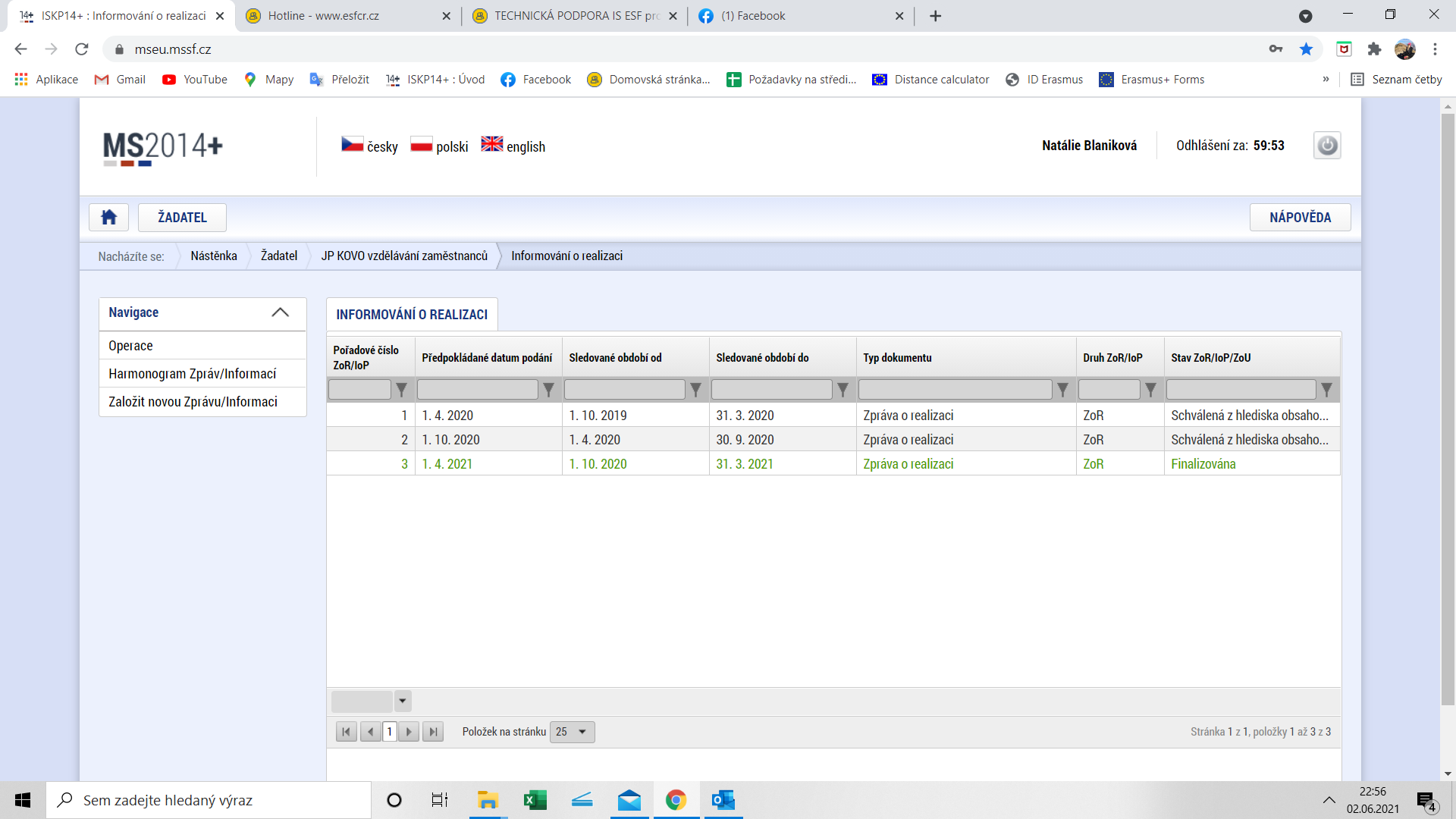1456x819 pixels.
Task: Bookmark page with star icon
Action: click(1306, 49)
